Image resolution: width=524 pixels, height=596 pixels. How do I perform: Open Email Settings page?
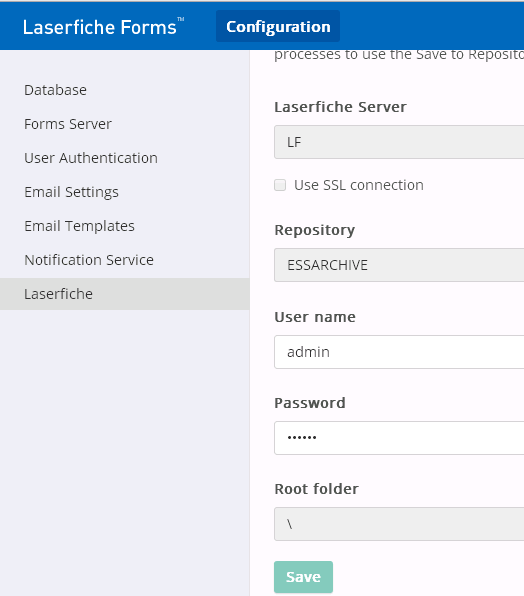(71, 192)
